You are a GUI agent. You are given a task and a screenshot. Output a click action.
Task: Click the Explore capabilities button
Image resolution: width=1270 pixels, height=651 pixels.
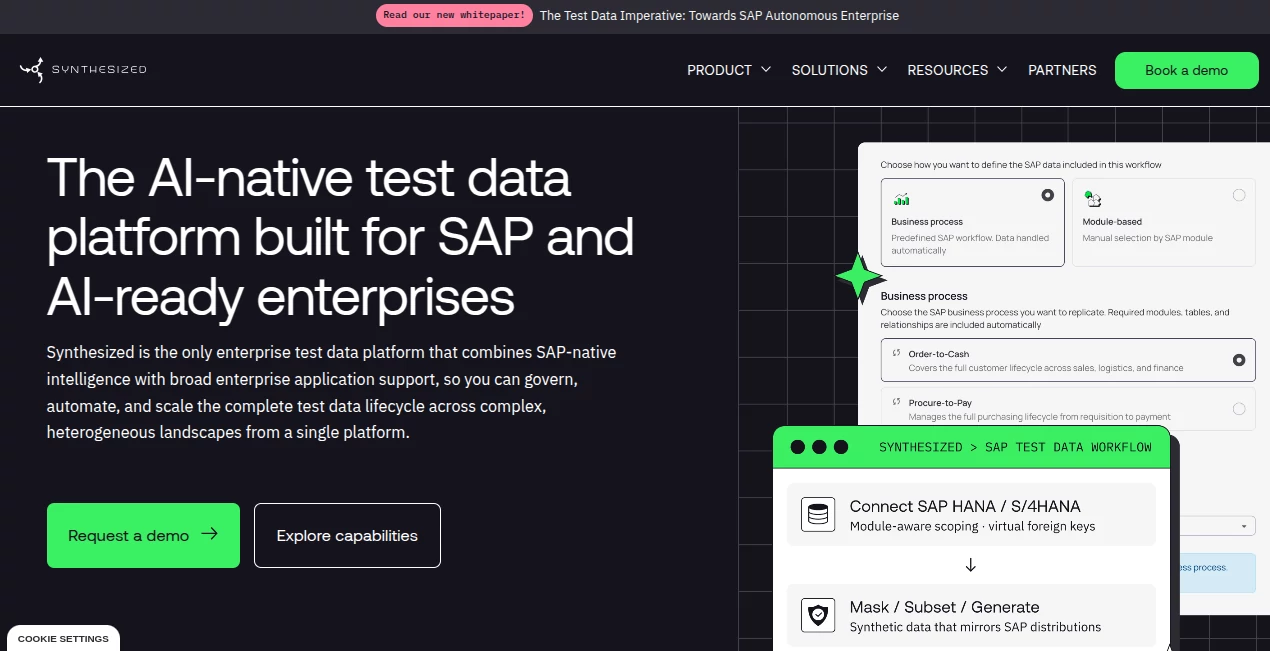(347, 535)
